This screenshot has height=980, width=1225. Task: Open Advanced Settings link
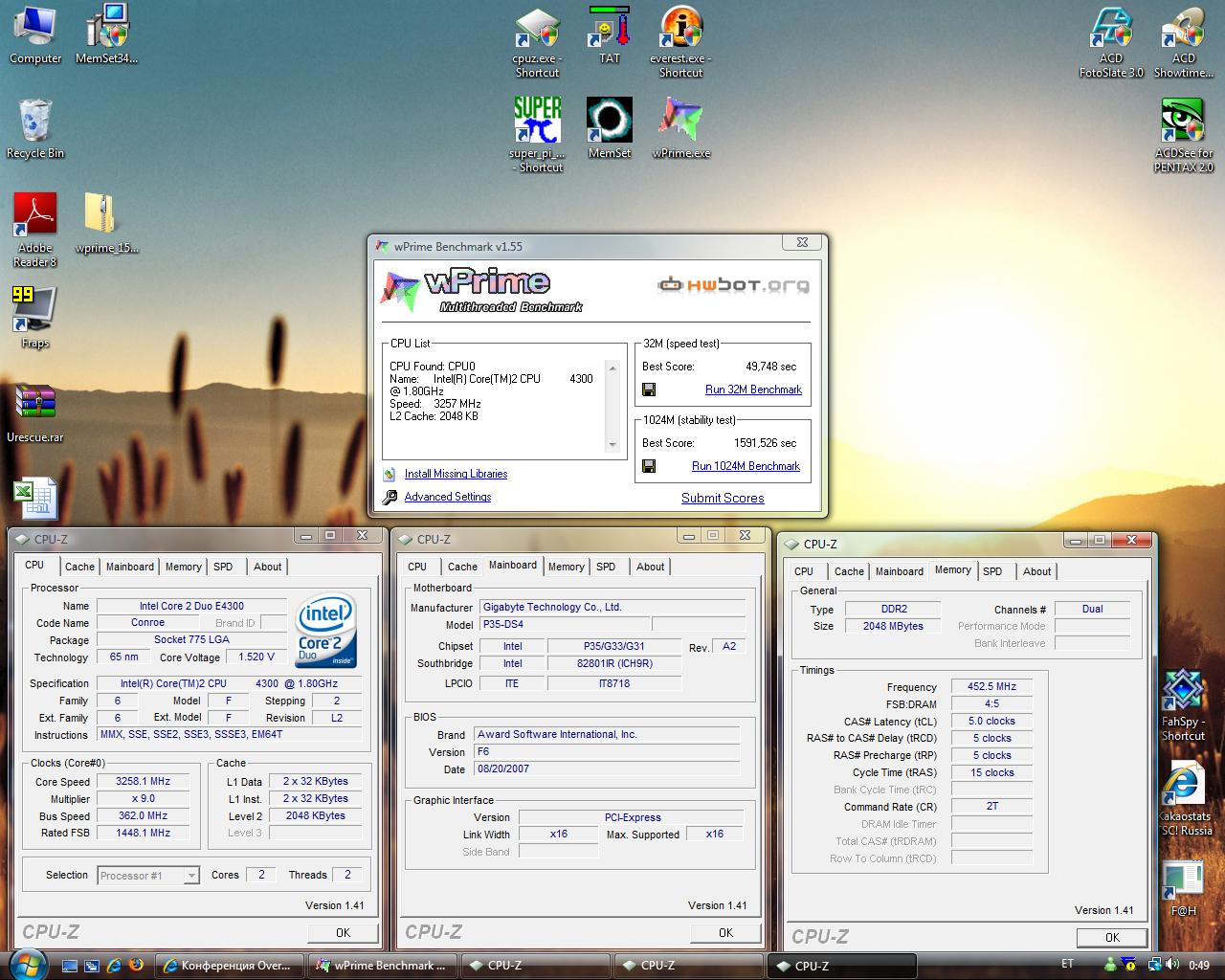point(448,497)
